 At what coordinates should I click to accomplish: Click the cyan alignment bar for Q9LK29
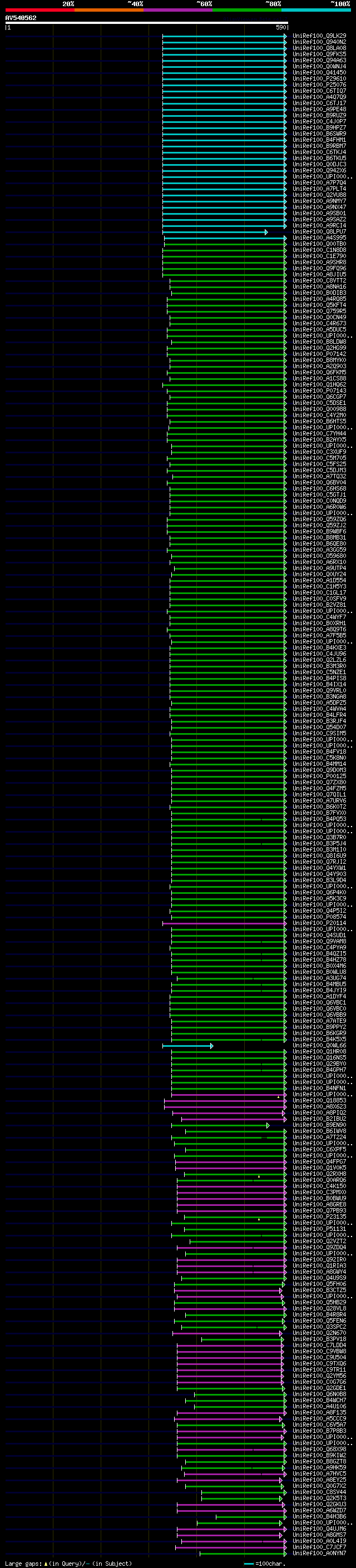coord(224,36)
